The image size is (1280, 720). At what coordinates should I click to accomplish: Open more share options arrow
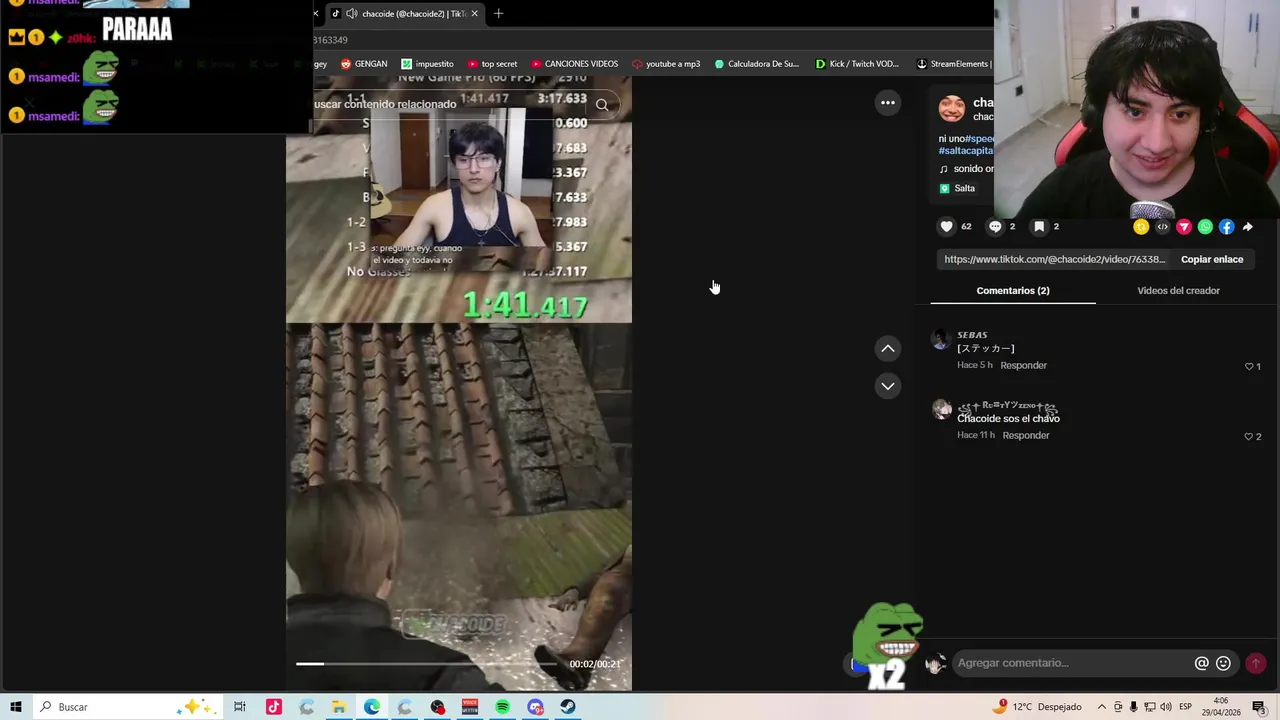tap(1248, 227)
